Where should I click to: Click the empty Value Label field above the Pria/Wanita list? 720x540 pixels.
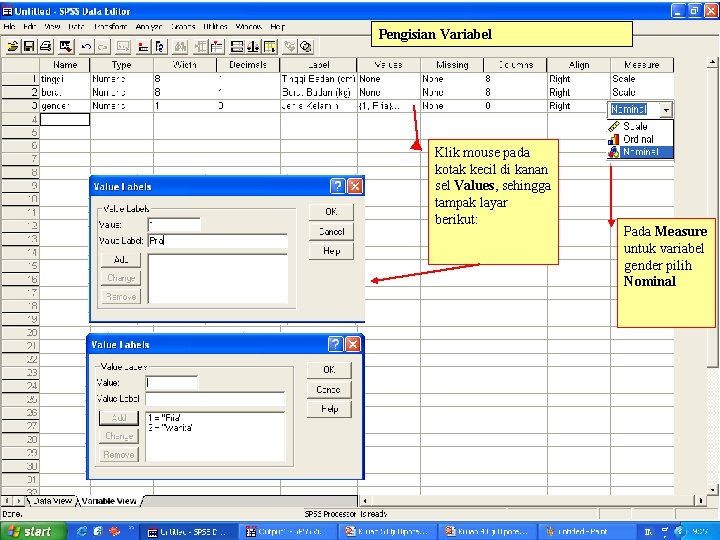(x=215, y=399)
